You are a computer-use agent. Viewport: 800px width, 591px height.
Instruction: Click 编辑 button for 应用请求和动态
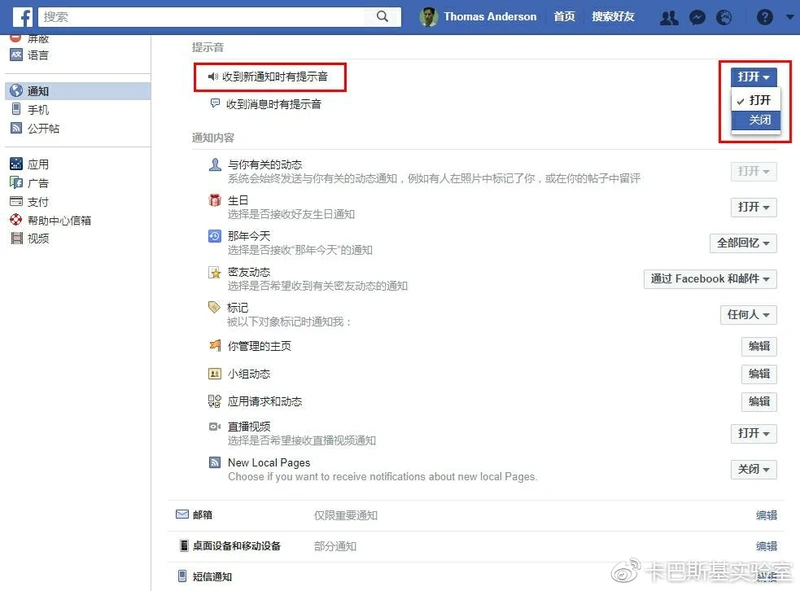point(759,401)
